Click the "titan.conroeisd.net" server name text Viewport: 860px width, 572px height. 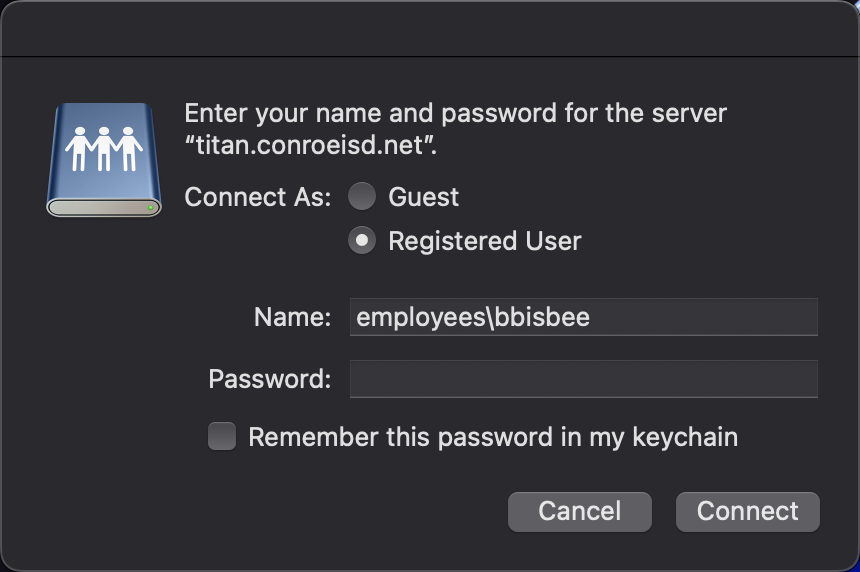(x=311, y=144)
